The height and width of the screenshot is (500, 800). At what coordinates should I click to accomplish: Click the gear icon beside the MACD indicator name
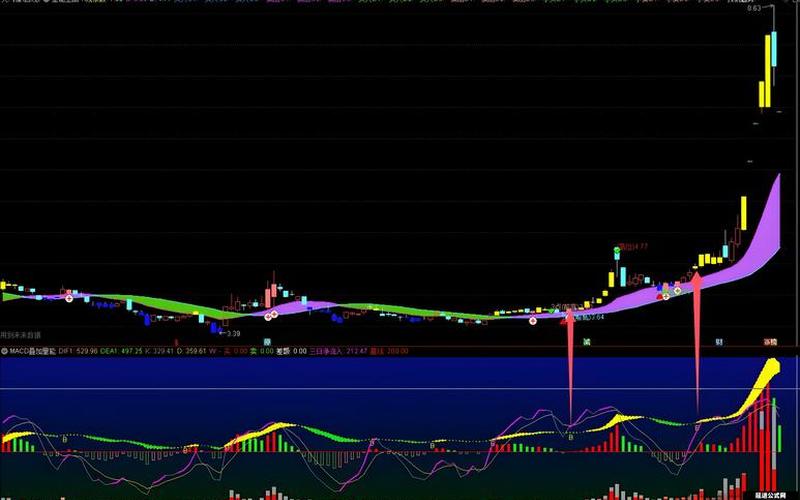(5, 351)
